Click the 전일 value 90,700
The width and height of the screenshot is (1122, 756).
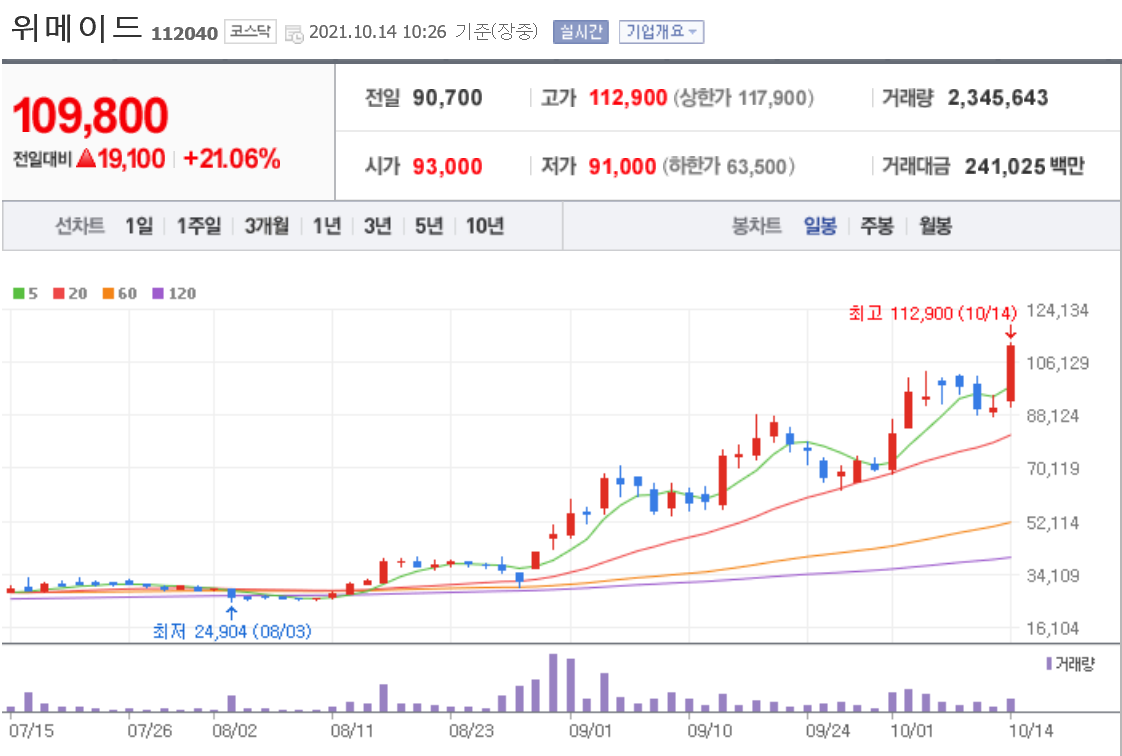447,97
